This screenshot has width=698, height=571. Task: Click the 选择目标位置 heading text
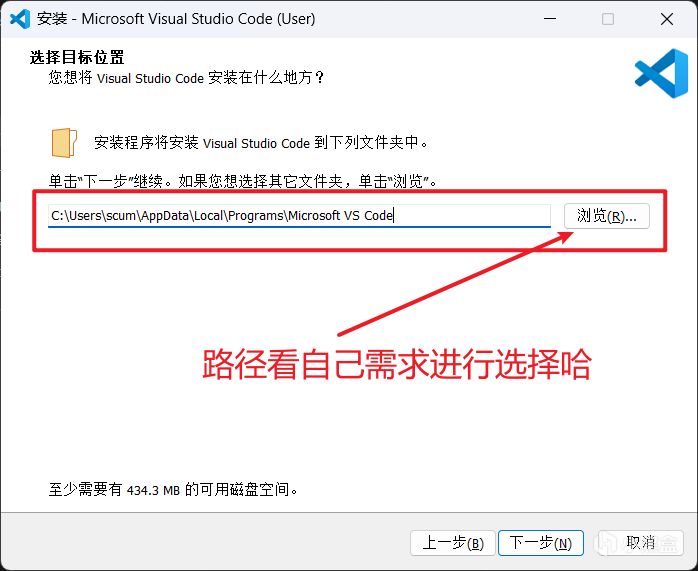click(x=77, y=57)
